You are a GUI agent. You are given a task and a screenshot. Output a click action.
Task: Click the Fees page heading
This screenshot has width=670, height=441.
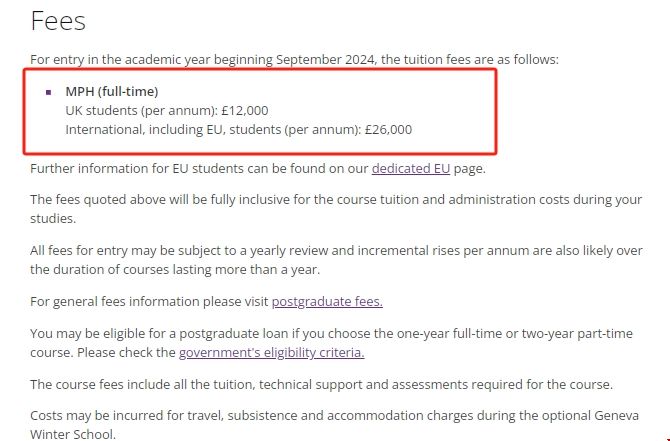(58, 21)
